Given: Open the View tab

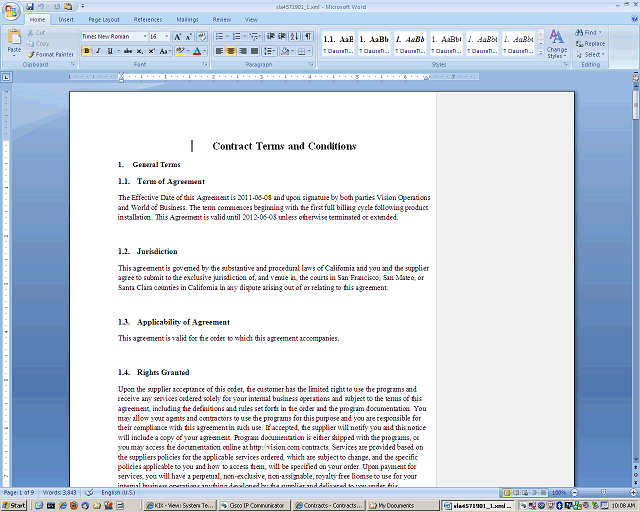Looking at the screenshot, I should tap(251, 20).
